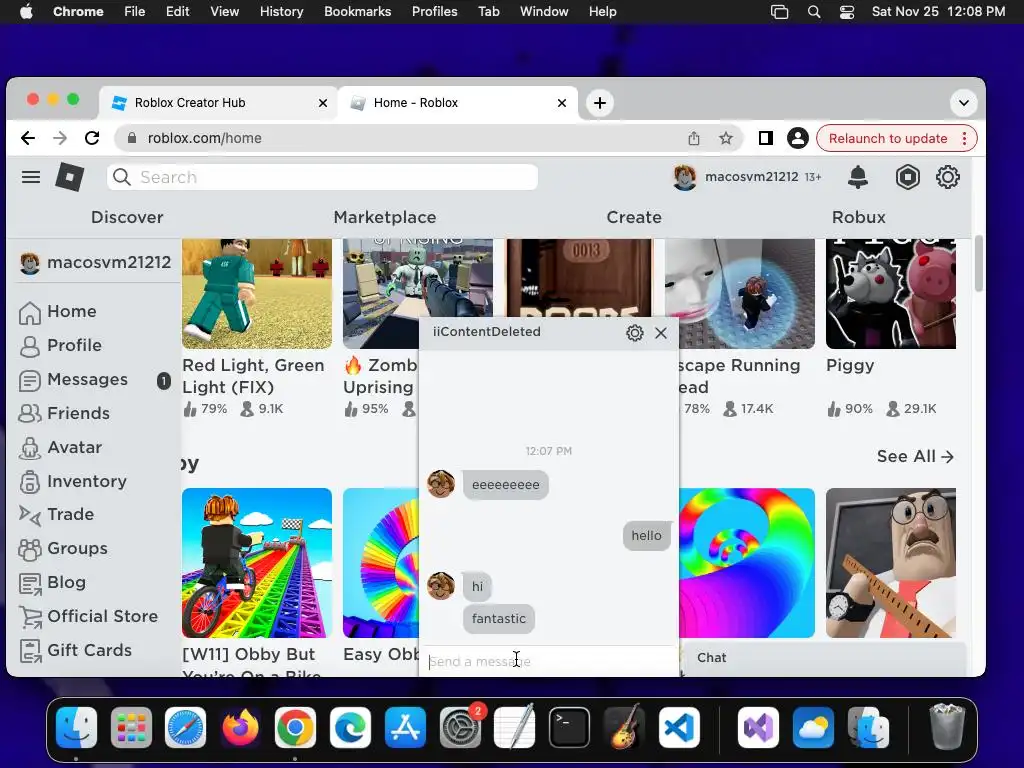Bookmark this page with the star
Screen dimensions: 1024x768
(x=726, y=138)
